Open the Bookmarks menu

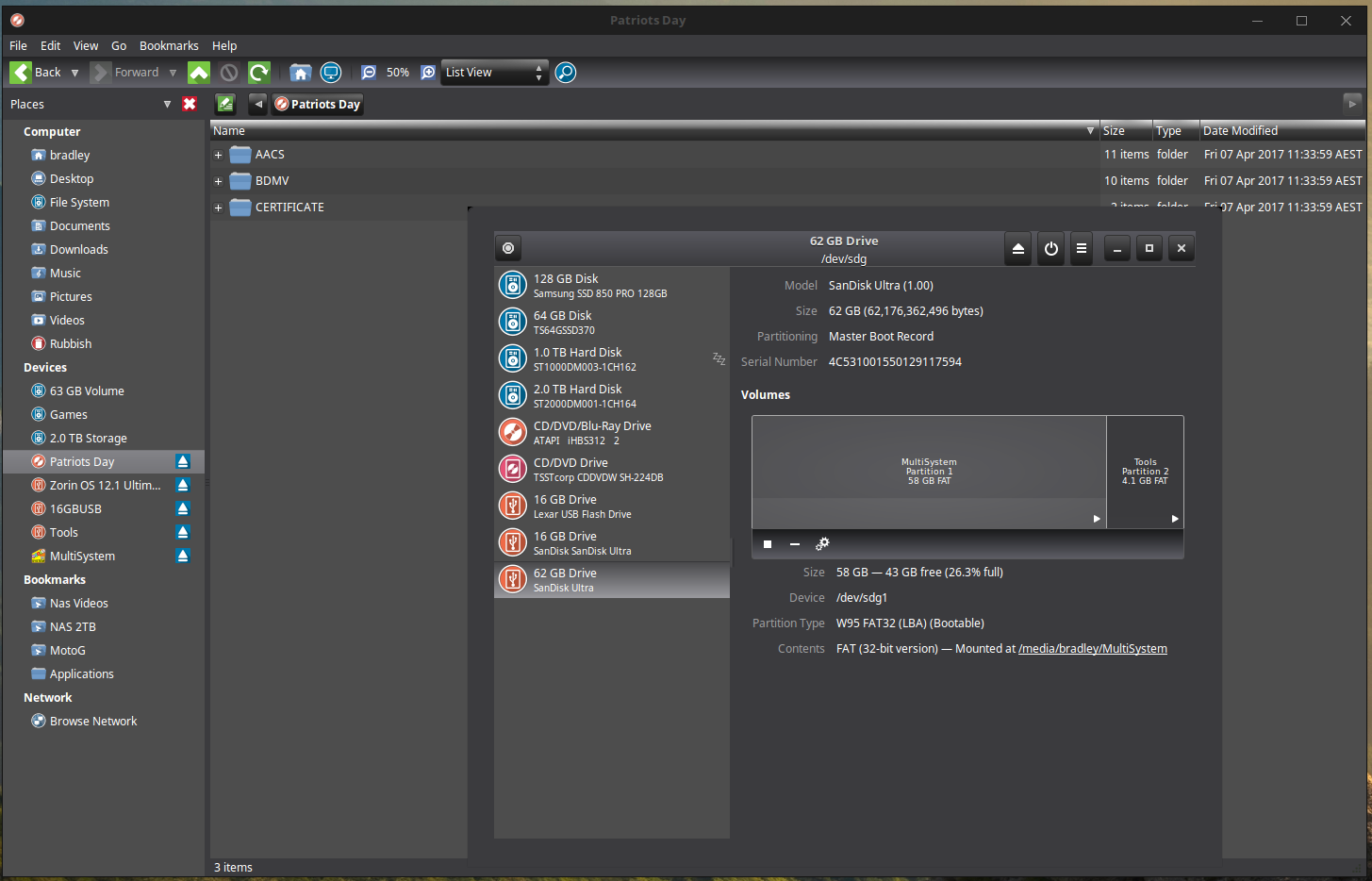(169, 45)
